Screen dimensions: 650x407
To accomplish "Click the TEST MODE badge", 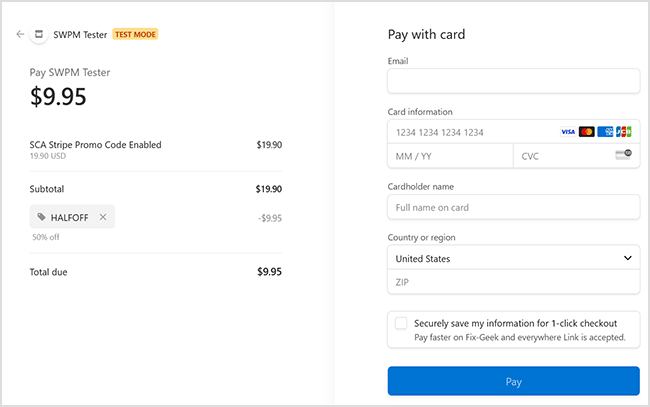I will tap(135, 34).
